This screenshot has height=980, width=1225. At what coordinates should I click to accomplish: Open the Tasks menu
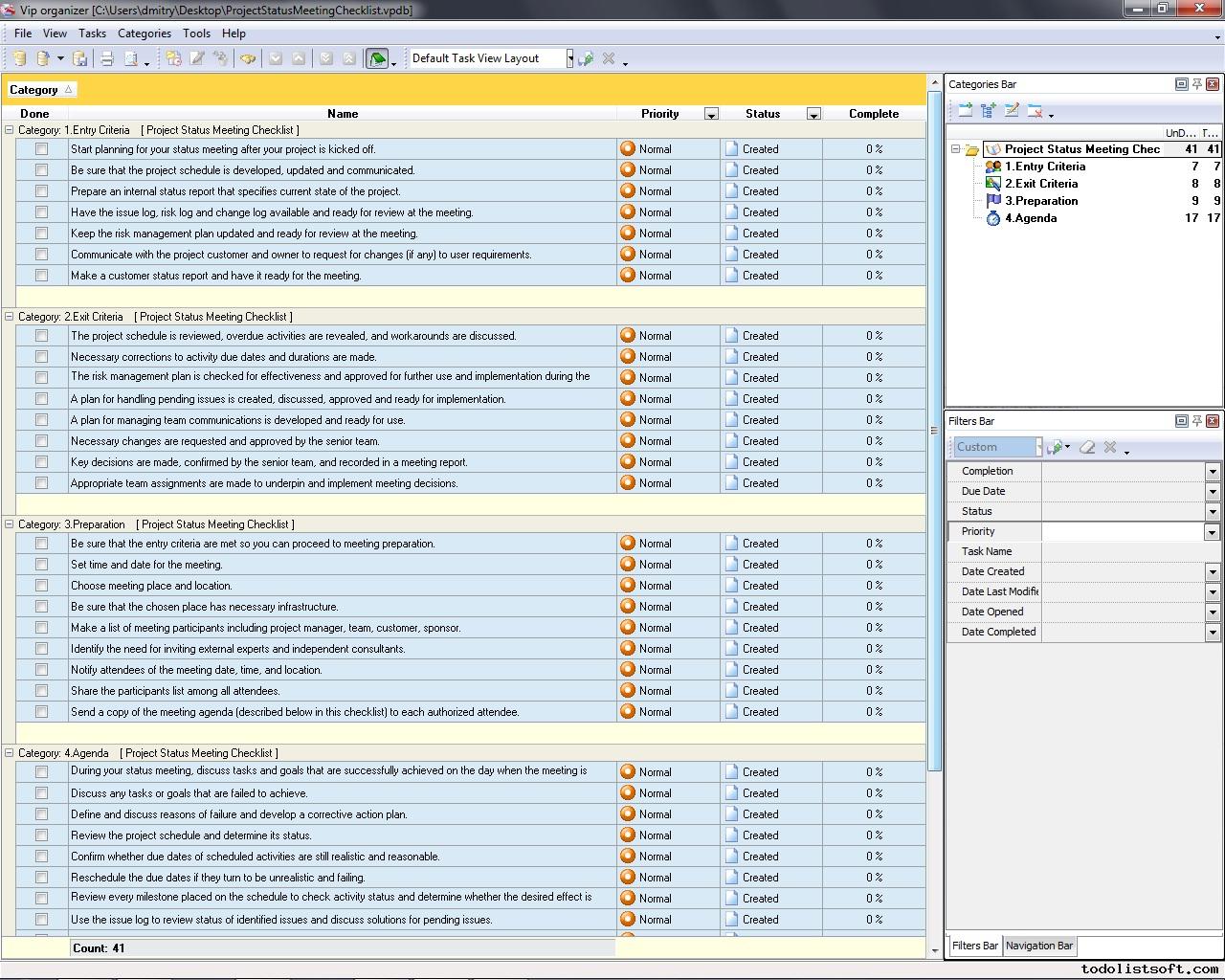click(x=92, y=33)
